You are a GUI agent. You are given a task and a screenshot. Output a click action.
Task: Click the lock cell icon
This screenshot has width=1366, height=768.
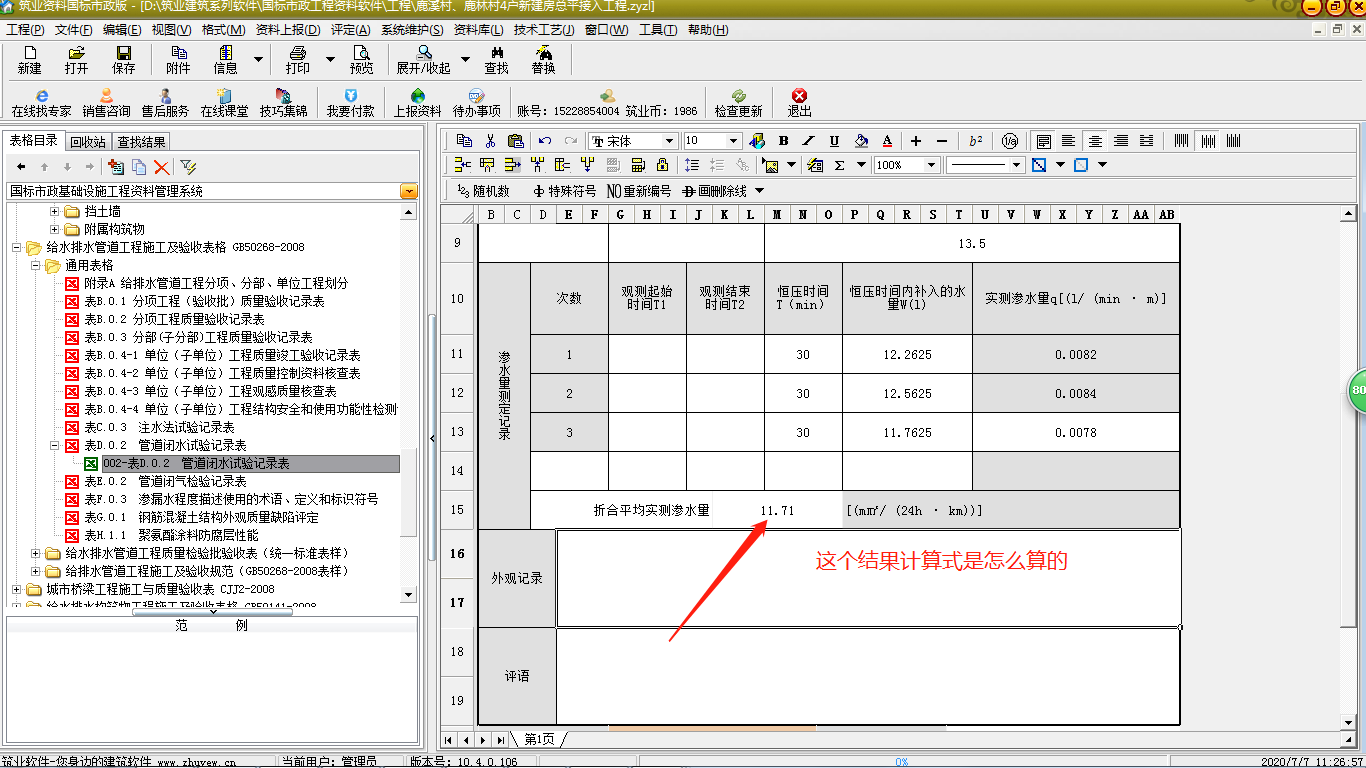(662, 165)
